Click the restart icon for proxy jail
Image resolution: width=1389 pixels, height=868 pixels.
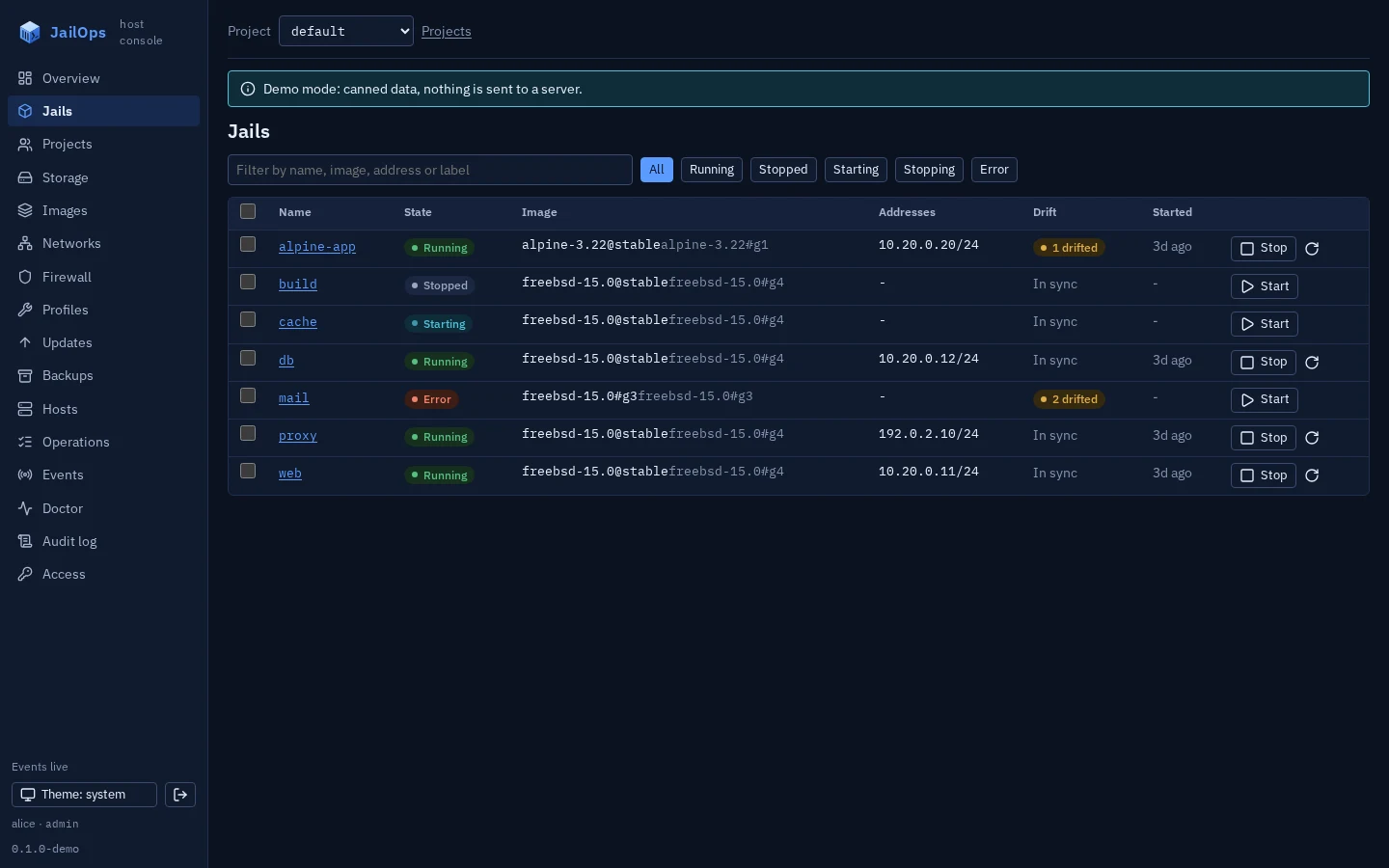(1312, 438)
